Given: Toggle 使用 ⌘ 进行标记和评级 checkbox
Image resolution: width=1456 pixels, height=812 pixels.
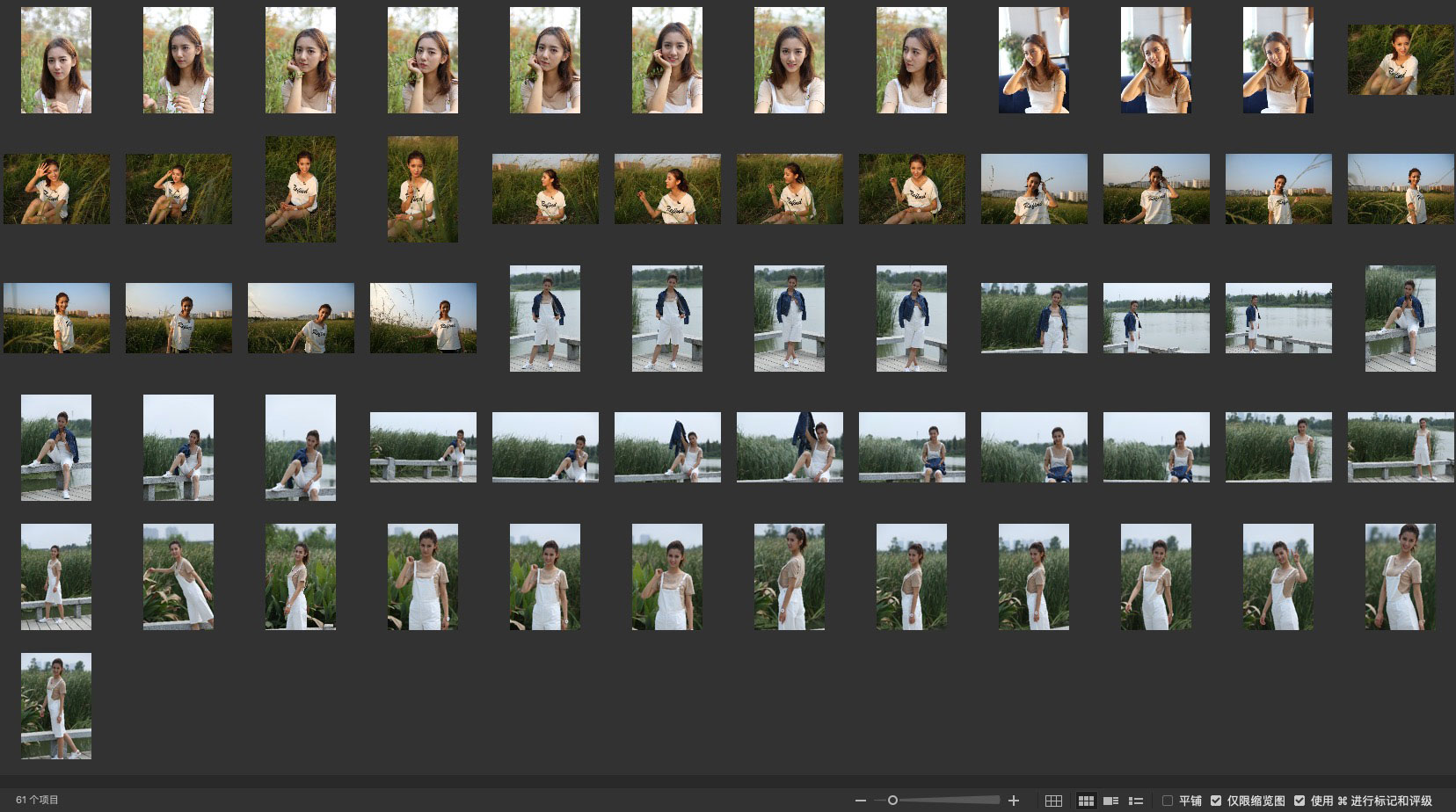Looking at the screenshot, I should point(1299,801).
